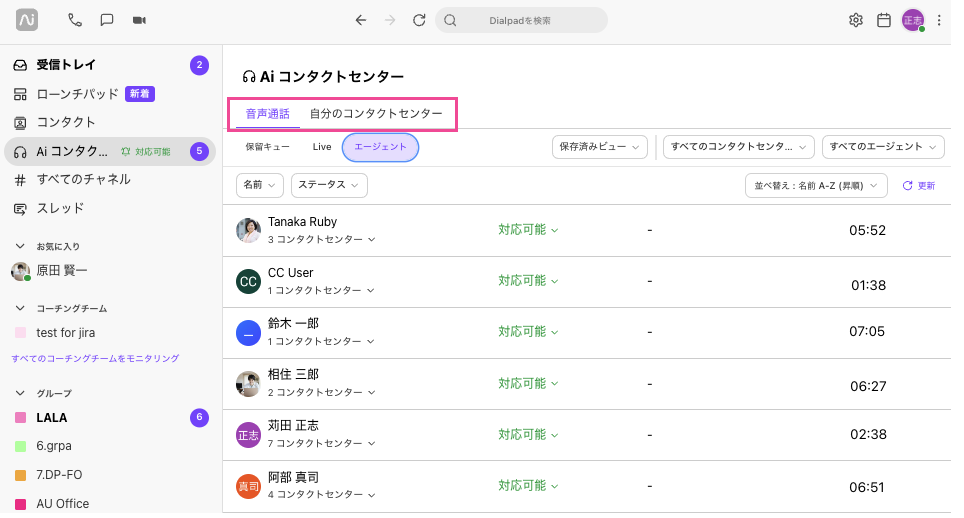
Task: Click 相住 三郎's profile photo
Action: tap(248, 384)
